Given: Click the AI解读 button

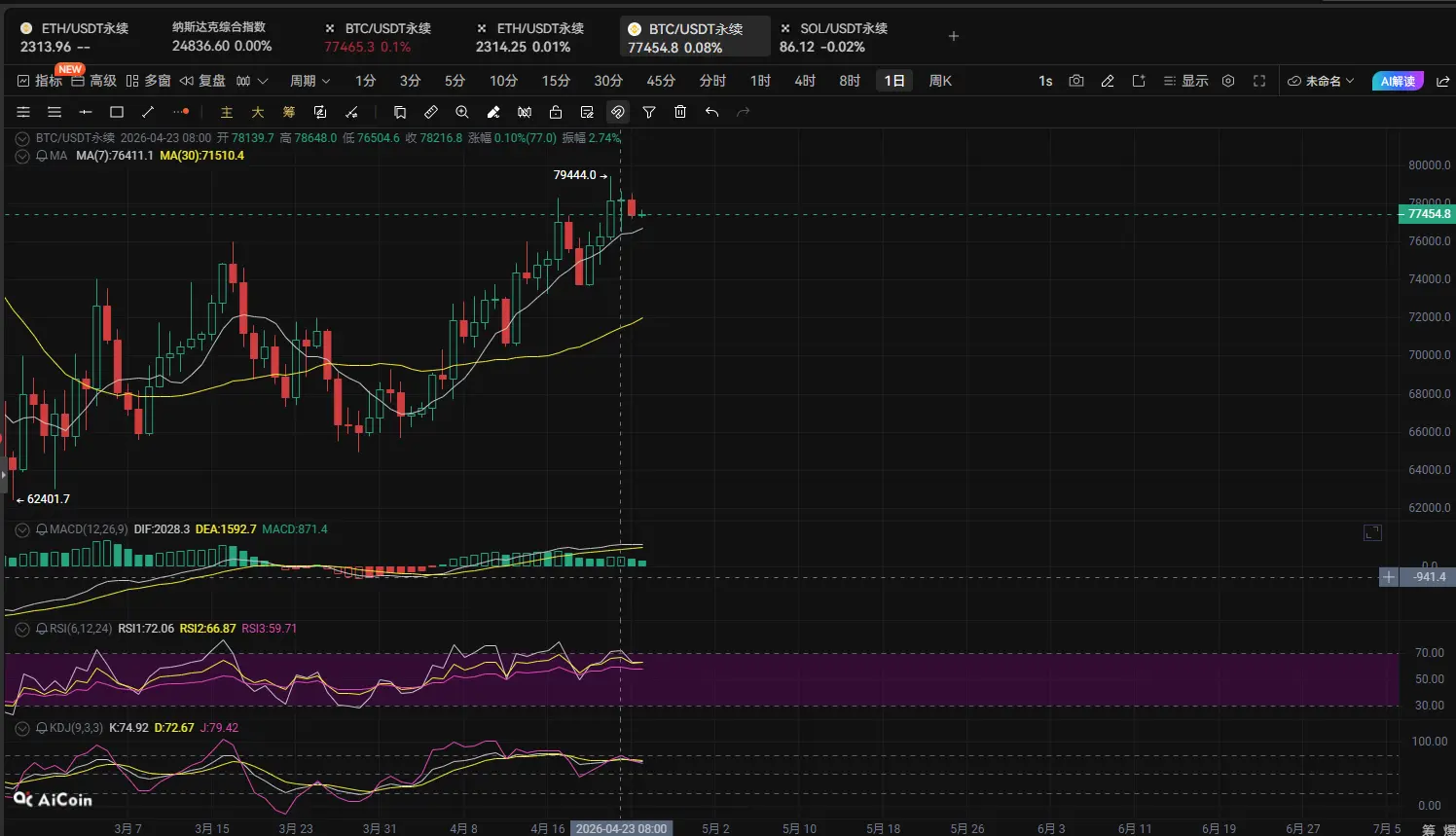Looking at the screenshot, I should pyautogui.click(x=1398, y=81).
